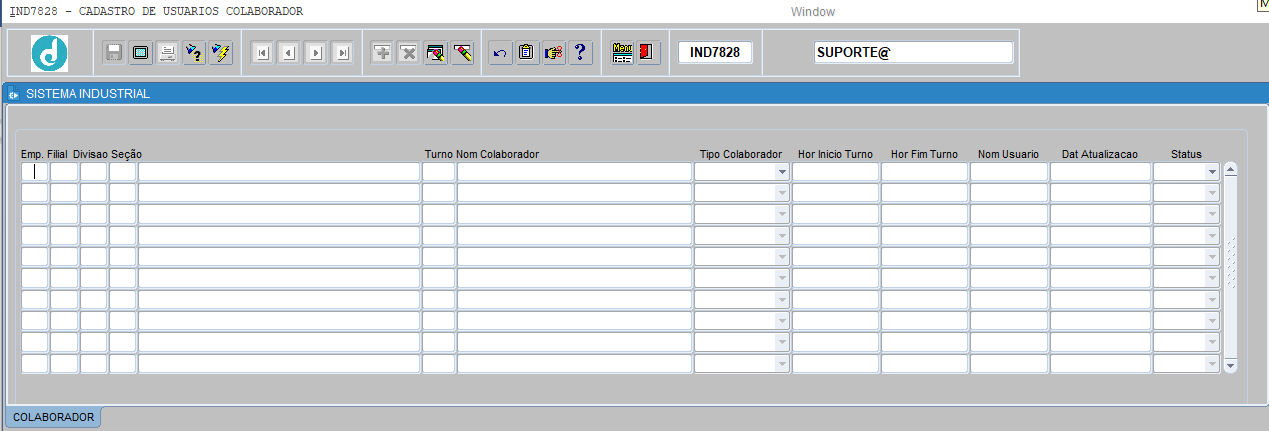Click first row Dat Atualizacao field
Screen dimensions: 1269x431
click(1100, 172)
